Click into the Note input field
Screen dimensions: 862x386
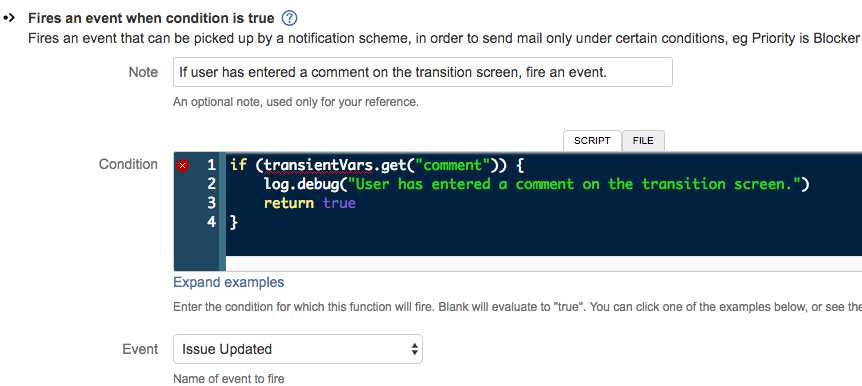click(x=423, y=72)
